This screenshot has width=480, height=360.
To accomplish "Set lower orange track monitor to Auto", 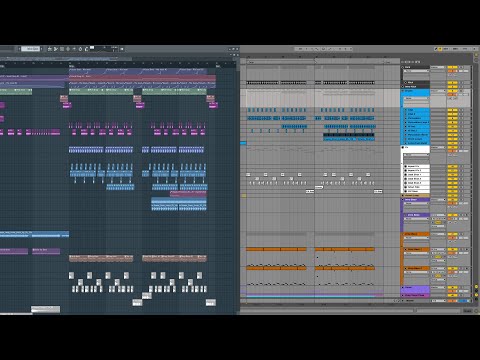I will pos(438,276).
